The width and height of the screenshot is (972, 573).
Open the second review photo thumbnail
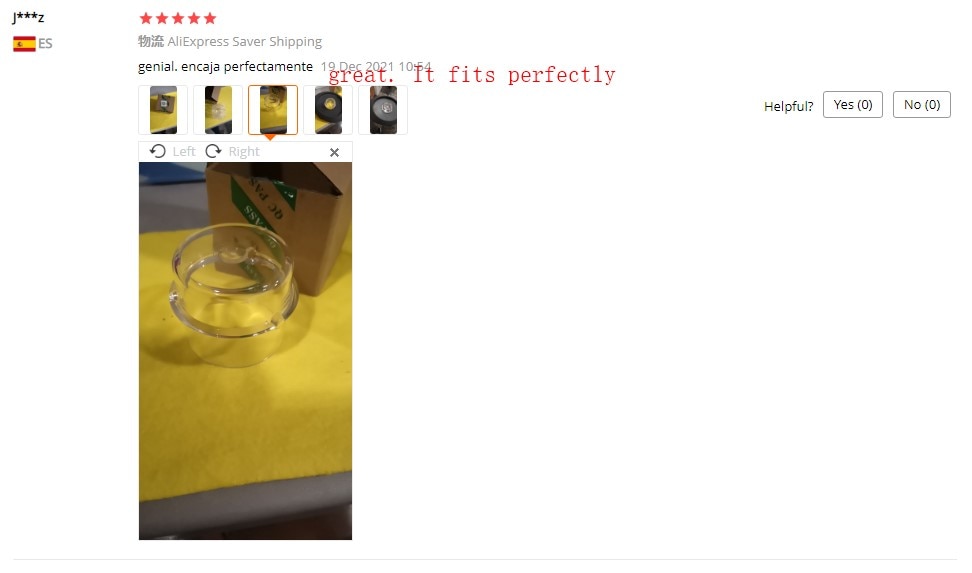point(218,110)
